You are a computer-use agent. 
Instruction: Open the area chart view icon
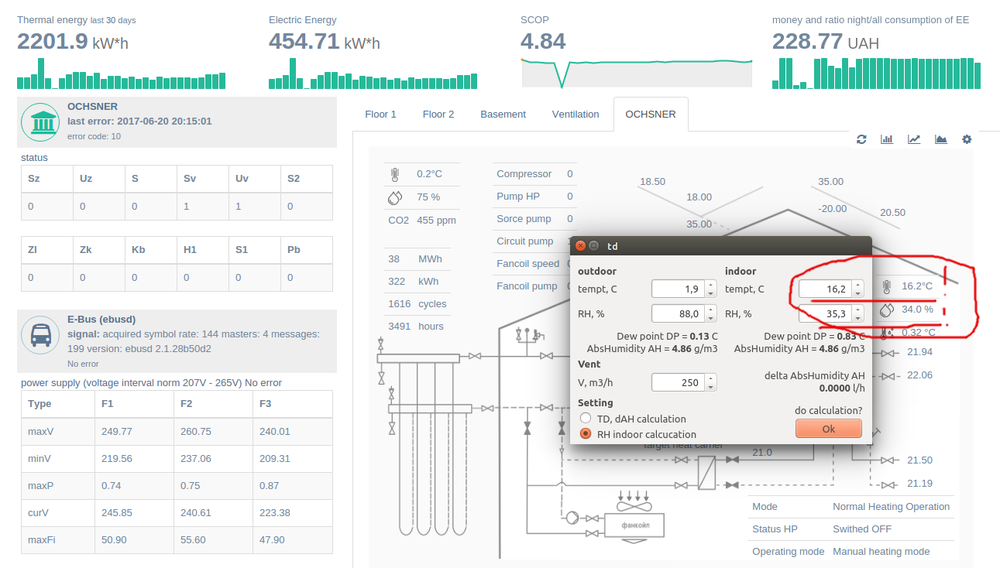click(x=940, y=140)
